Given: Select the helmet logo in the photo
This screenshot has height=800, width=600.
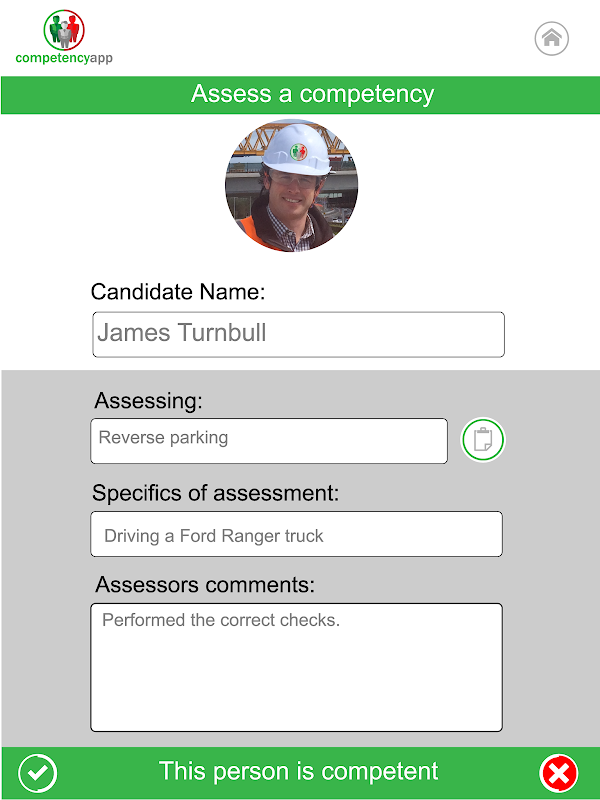Looking at the screenshot, I should click(298, 152).
